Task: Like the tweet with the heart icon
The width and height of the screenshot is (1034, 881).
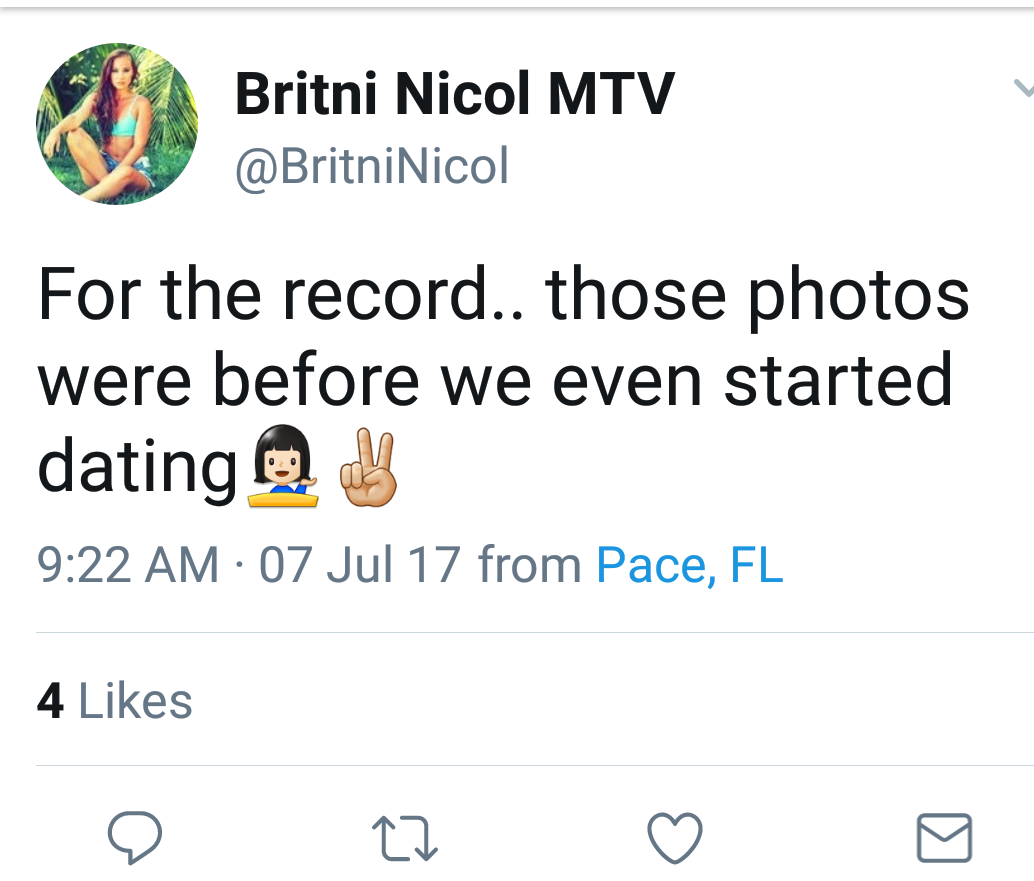Action: 675,838
